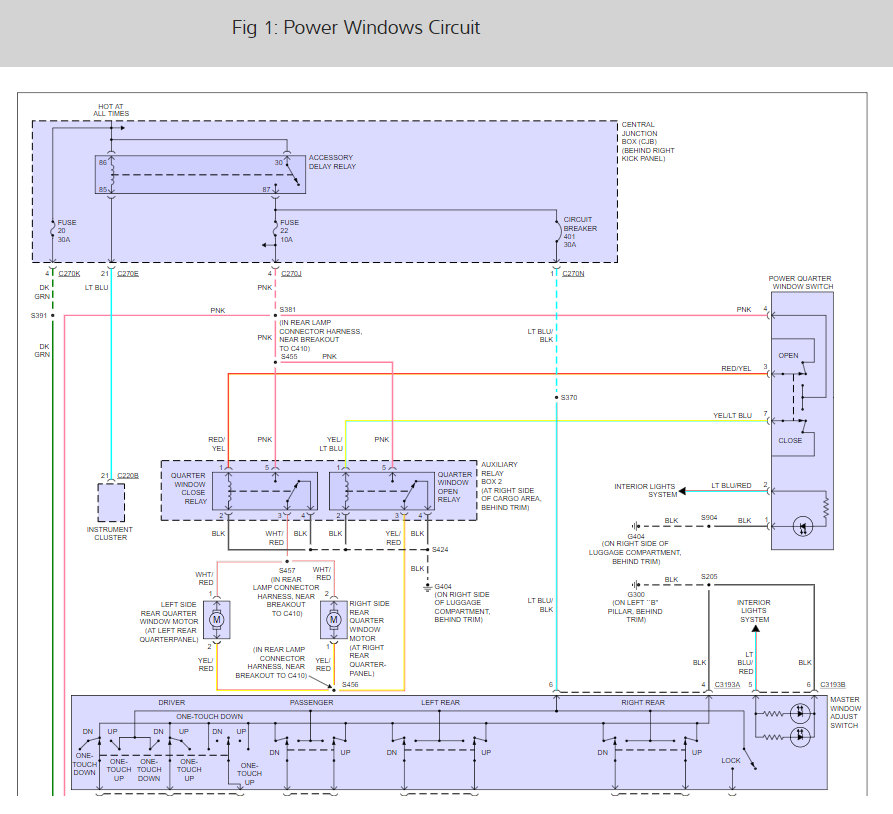Viewport: 893px width, 814px height.
Task: Click the C270K connector label
Action: pyautogui.click(x=70, y=273)
